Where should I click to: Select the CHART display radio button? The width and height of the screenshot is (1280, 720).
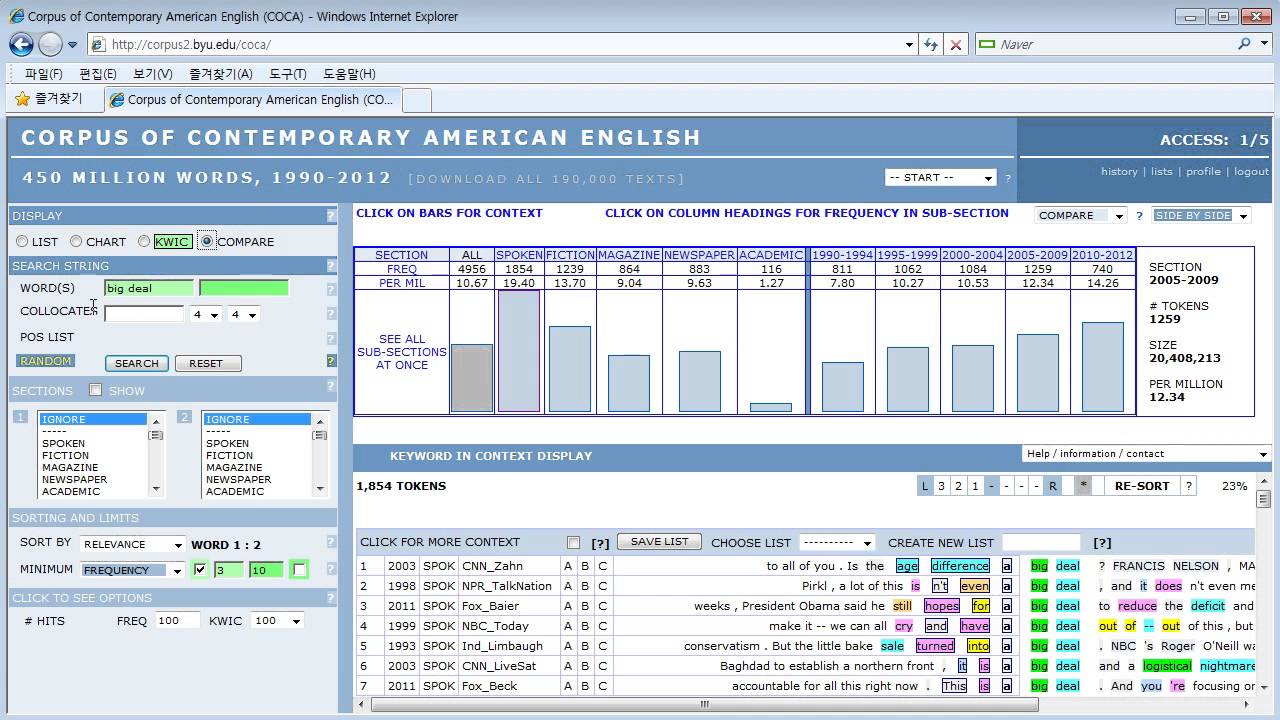pyautogui.click(x=76, y=241)
